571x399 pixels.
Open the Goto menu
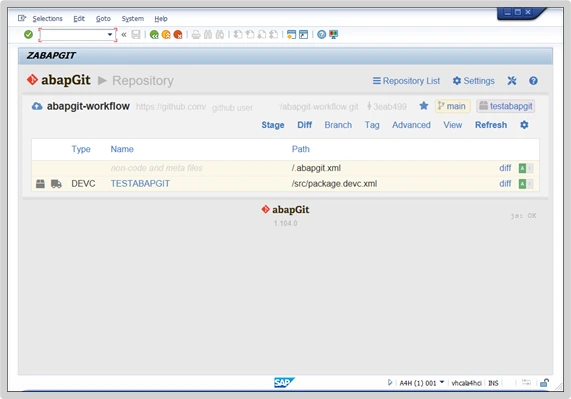(103, 19)
